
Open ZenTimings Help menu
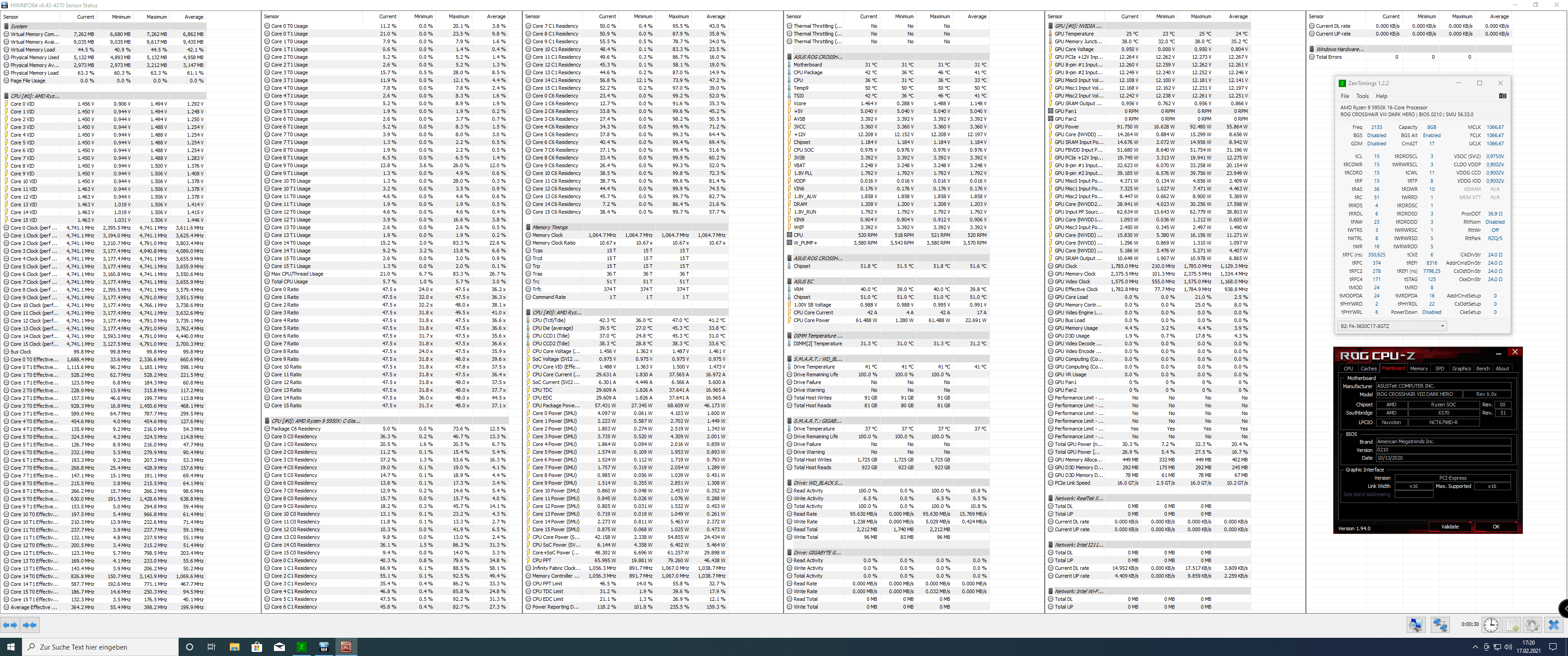coord(1382,96)
